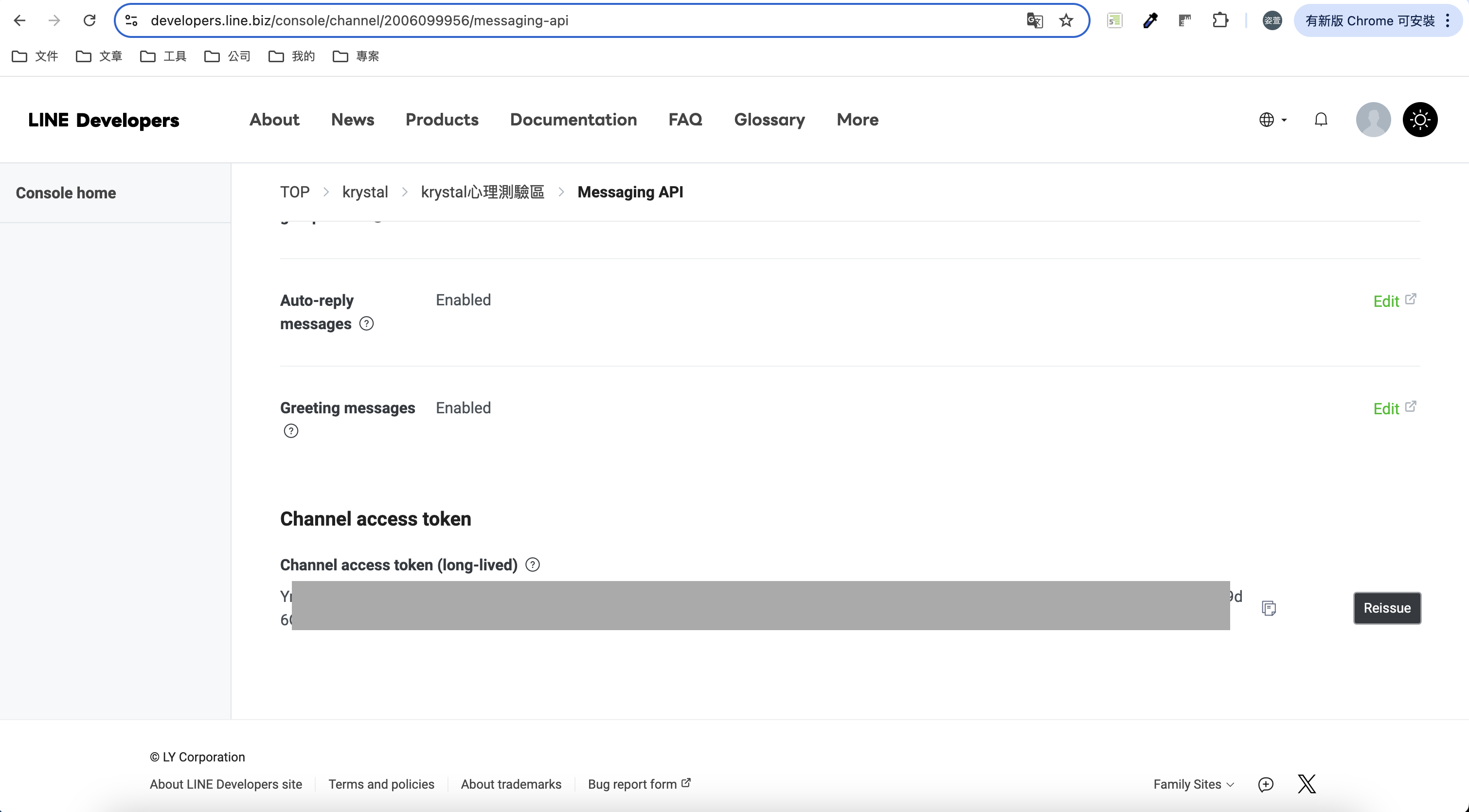
Task: Click the More navigation menu item
Action: coord(858,119)
